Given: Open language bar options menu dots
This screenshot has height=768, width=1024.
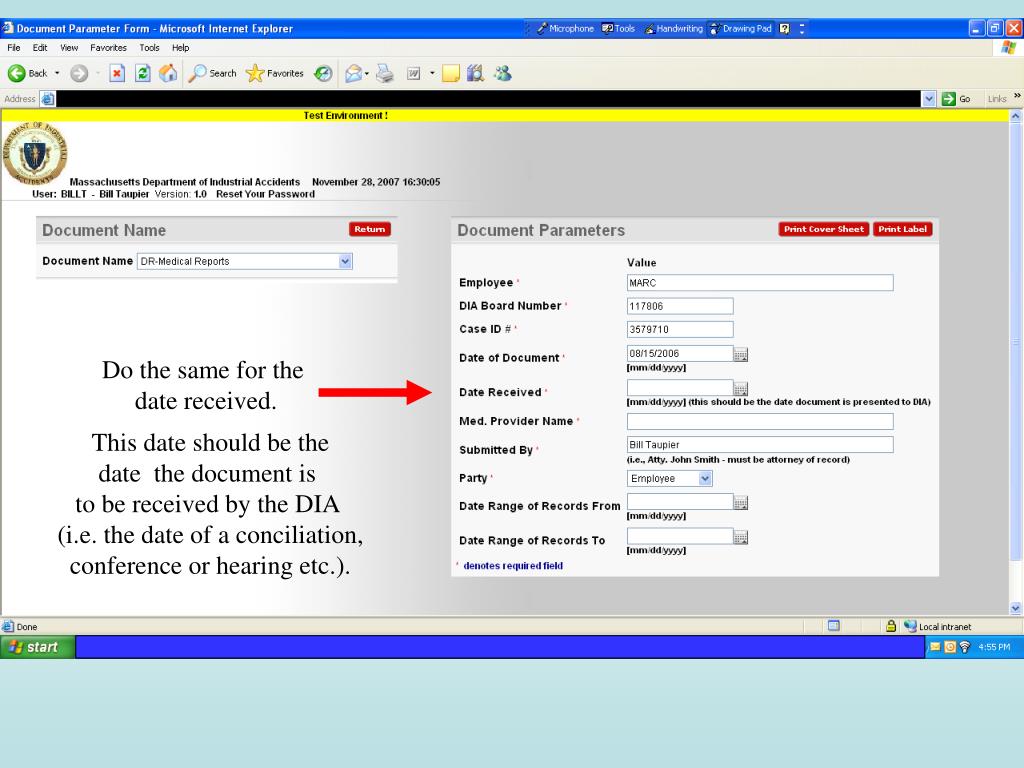Looking at the screenshot, I should (x=802, y=28).
